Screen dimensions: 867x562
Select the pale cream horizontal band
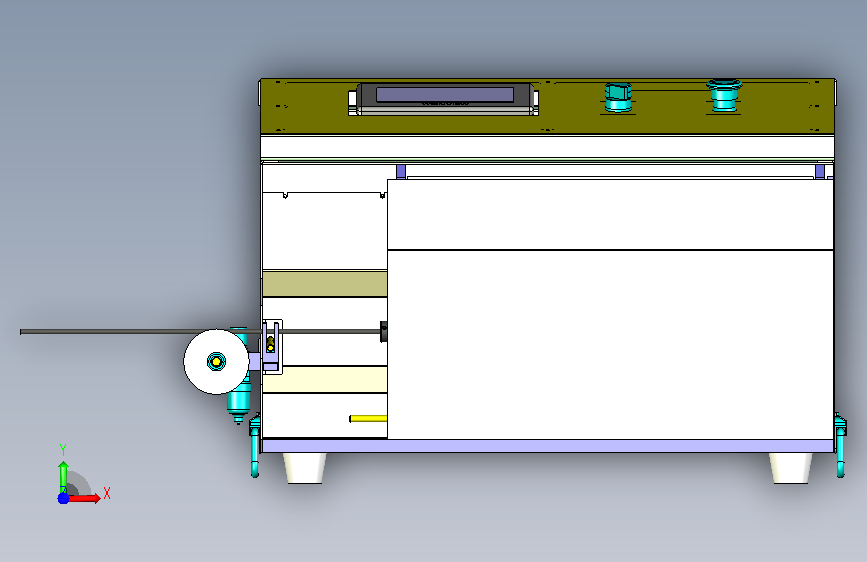click(325, 379)
